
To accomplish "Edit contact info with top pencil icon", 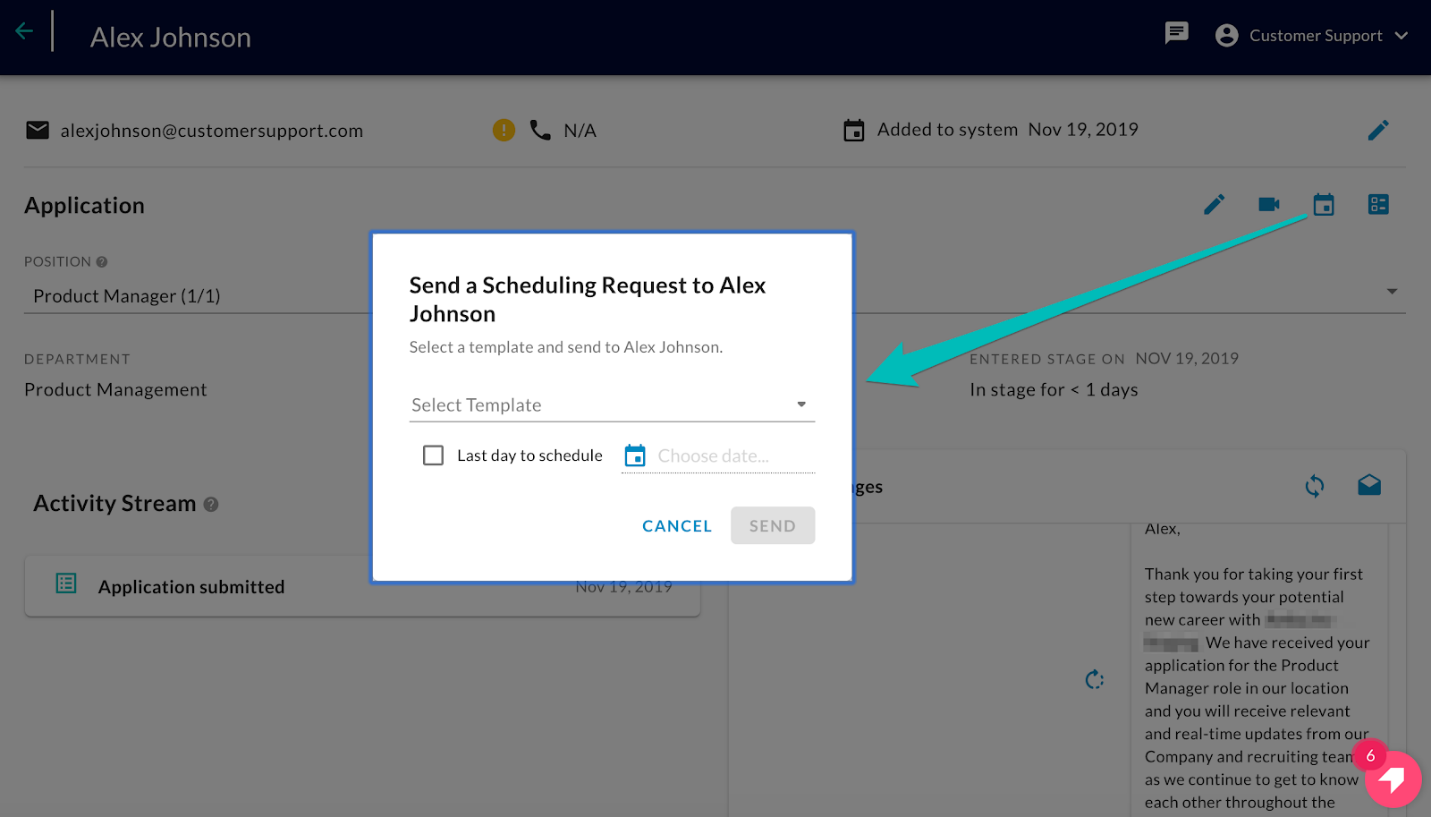I will tap(1378, 130).
